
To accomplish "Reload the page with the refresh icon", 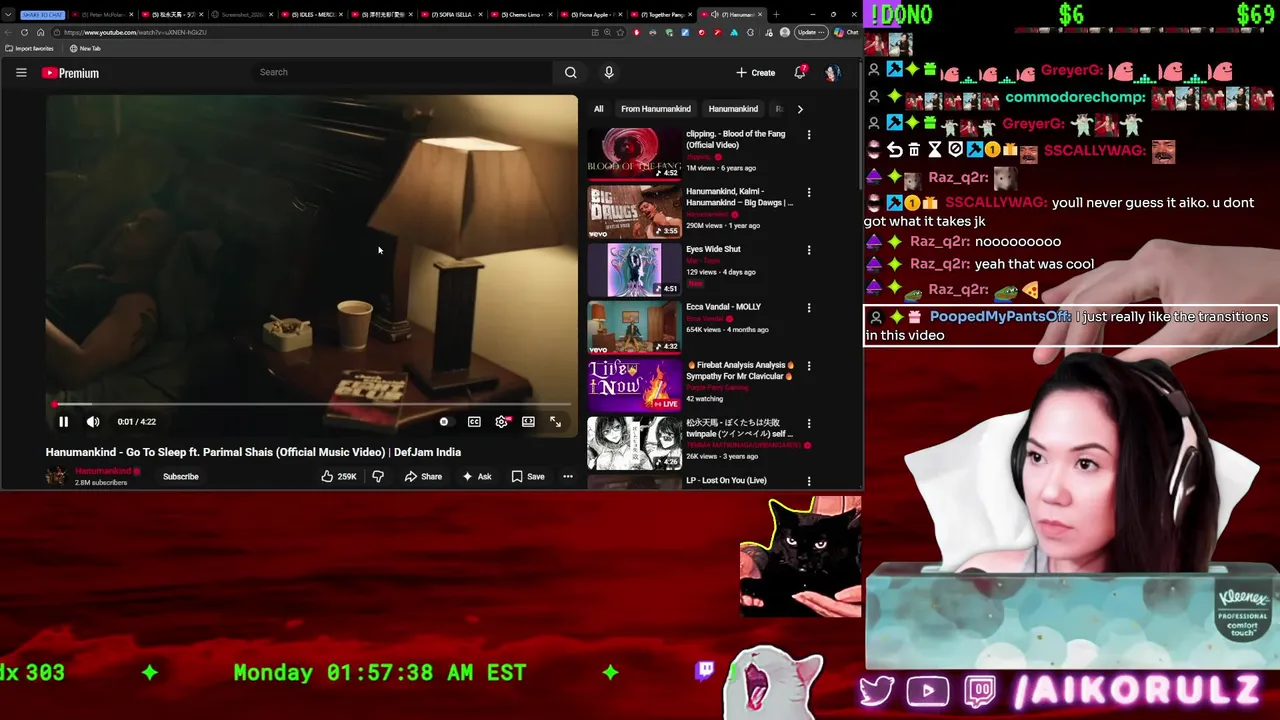I will [24, 32].
